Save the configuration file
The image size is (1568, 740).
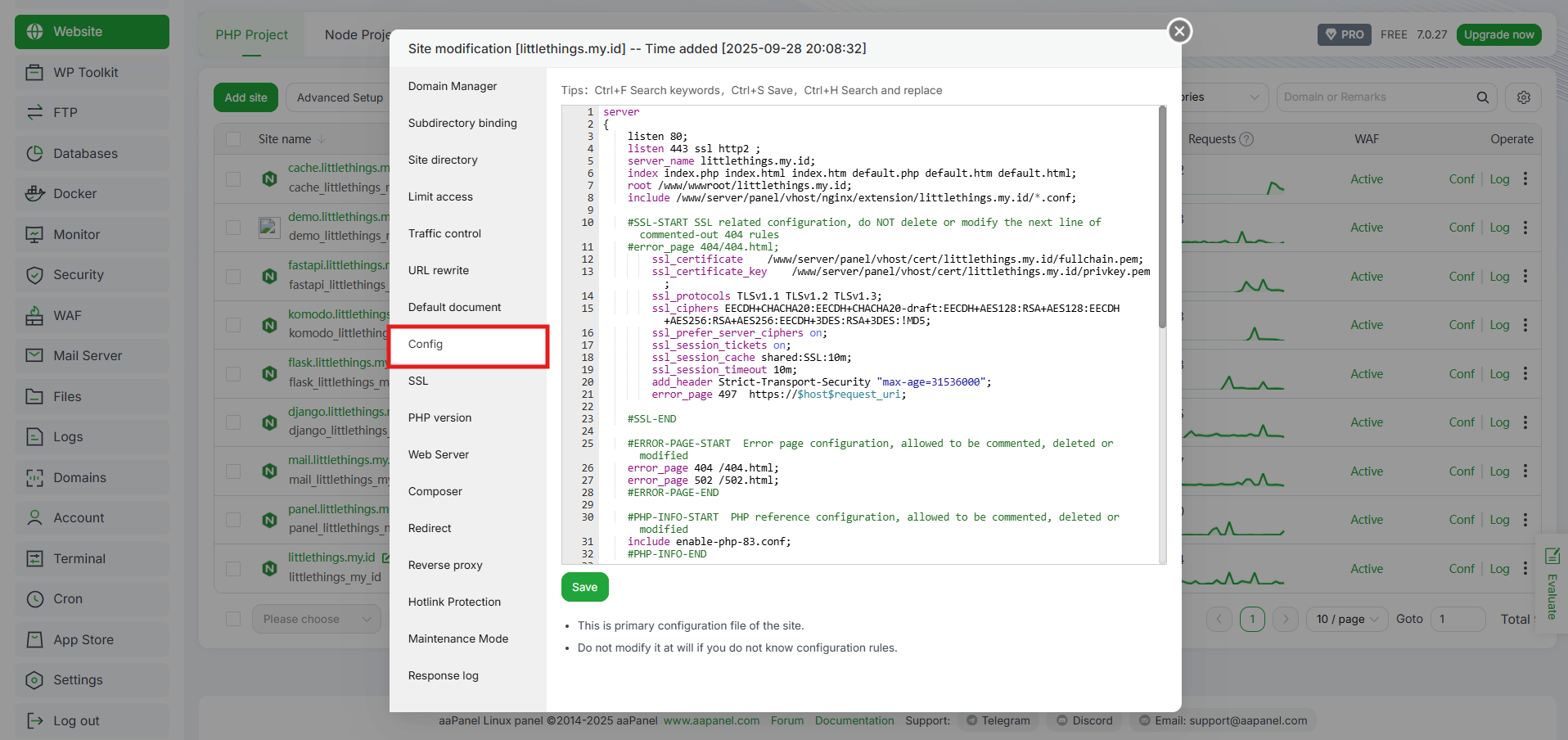[584, 587]
